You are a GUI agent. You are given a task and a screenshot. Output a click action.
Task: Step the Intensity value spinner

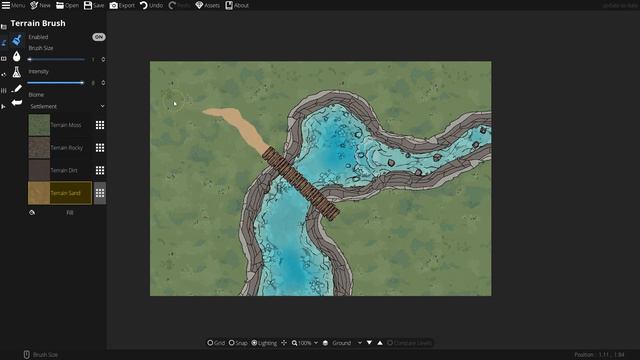(103, 83)
